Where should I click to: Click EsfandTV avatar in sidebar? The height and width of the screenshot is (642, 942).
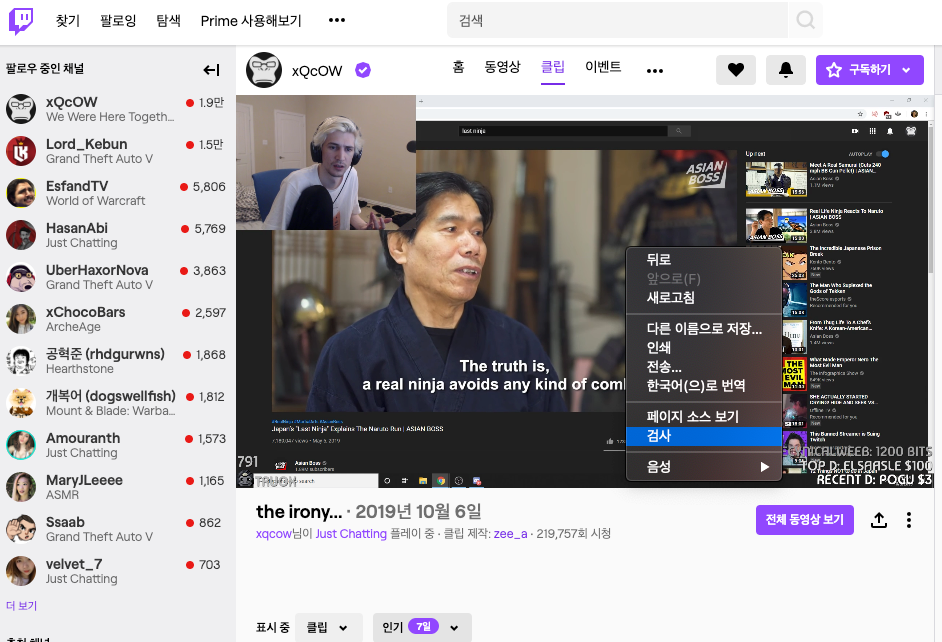21,193
